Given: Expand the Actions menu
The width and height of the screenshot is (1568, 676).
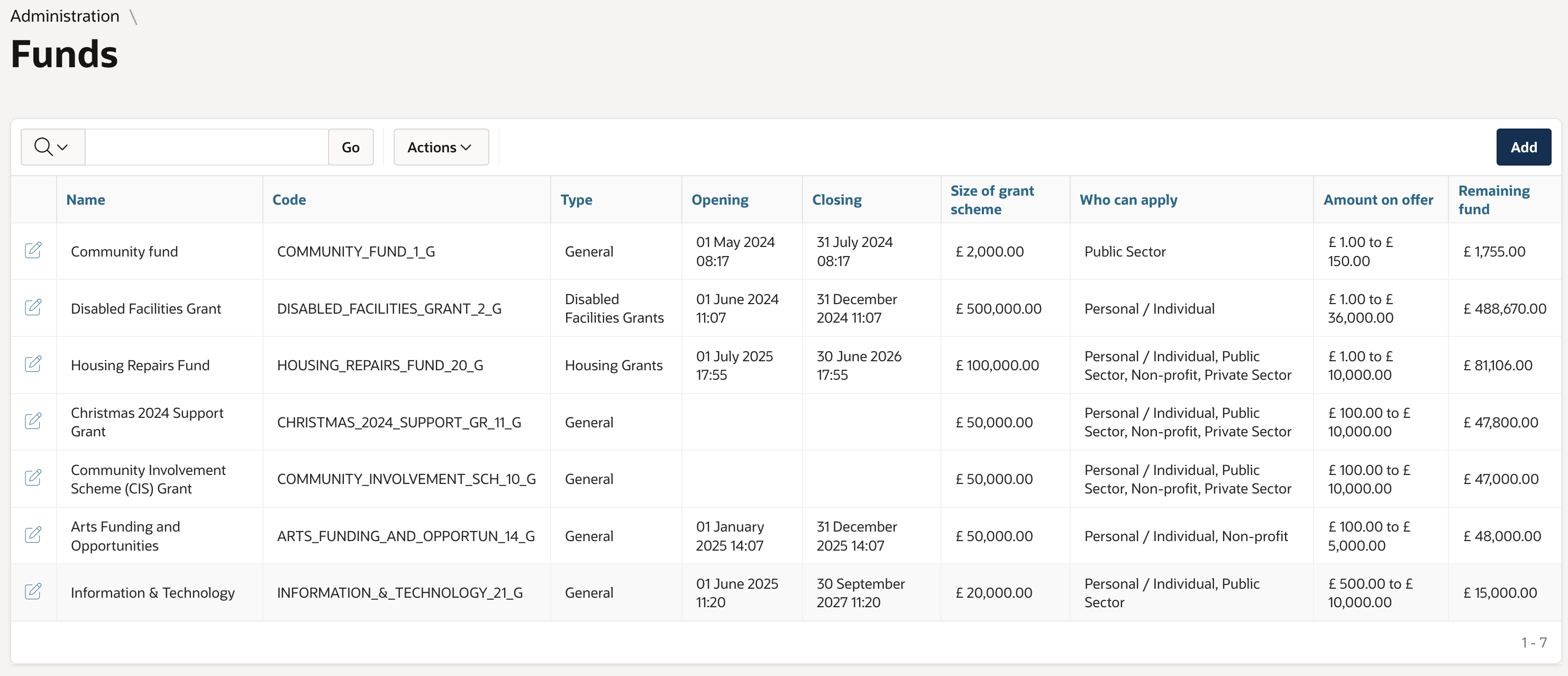Looking at the screenshot, I should click(x=440, y=147).
